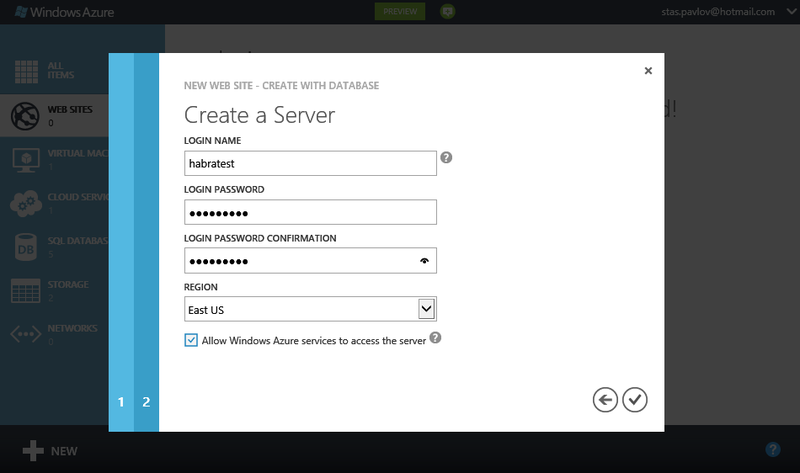Click the back arrow button in the dialog
The image size is (800, 473).
tap(605, 400)
